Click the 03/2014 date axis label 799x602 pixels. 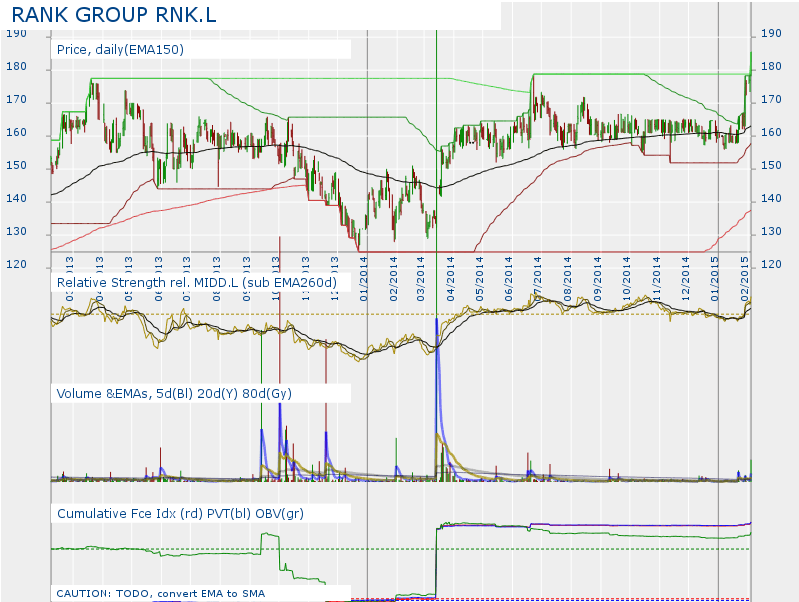[x=420, y=279]
